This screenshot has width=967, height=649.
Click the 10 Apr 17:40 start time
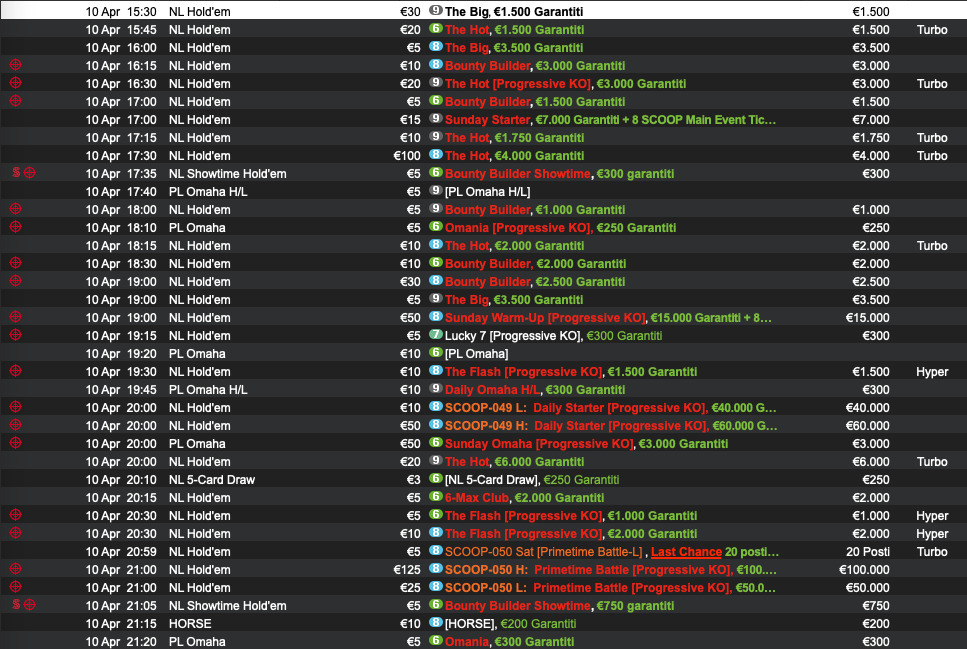121,192
